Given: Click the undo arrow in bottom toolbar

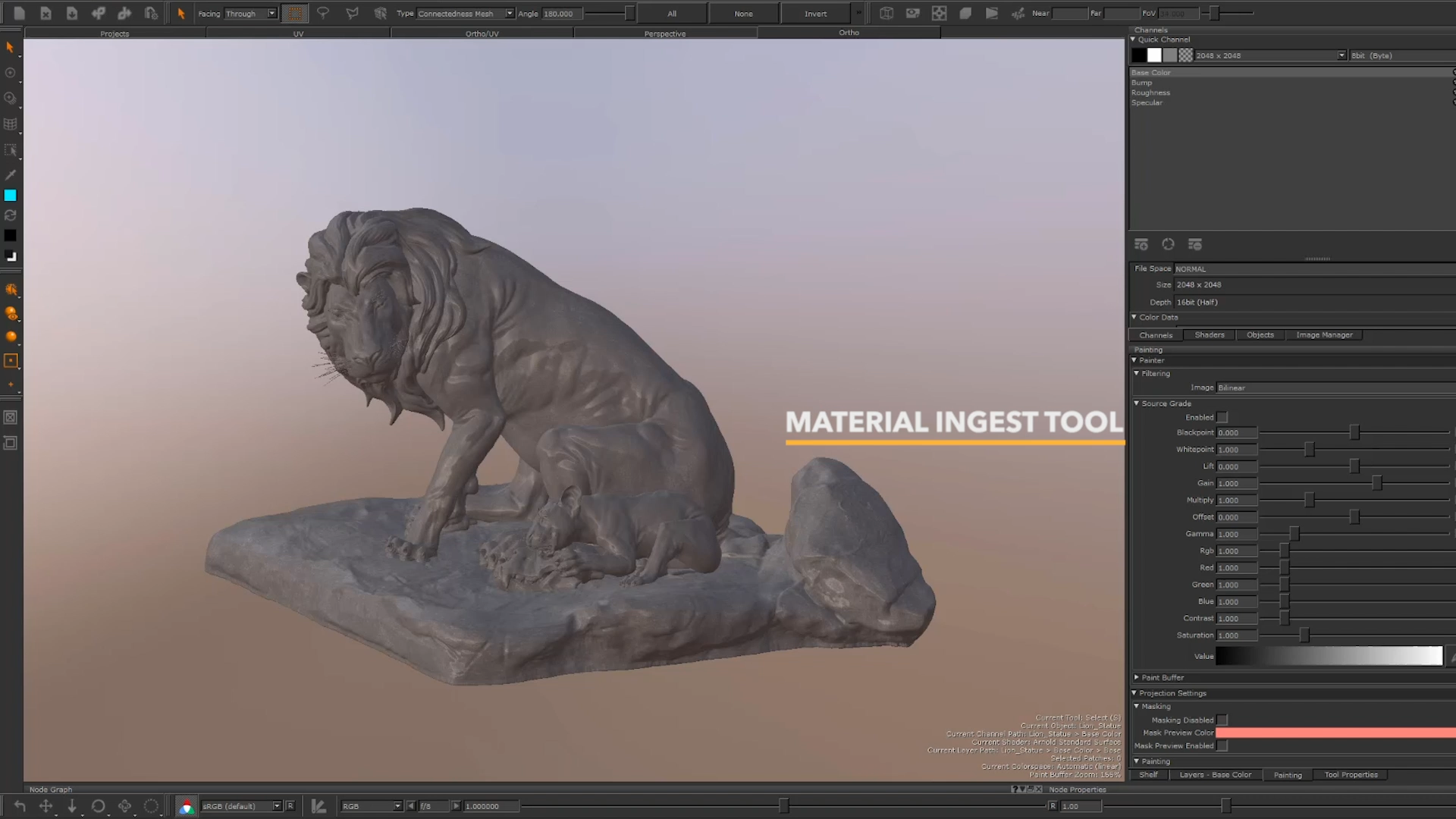Looking at the screenshot, I should (20, 806).
